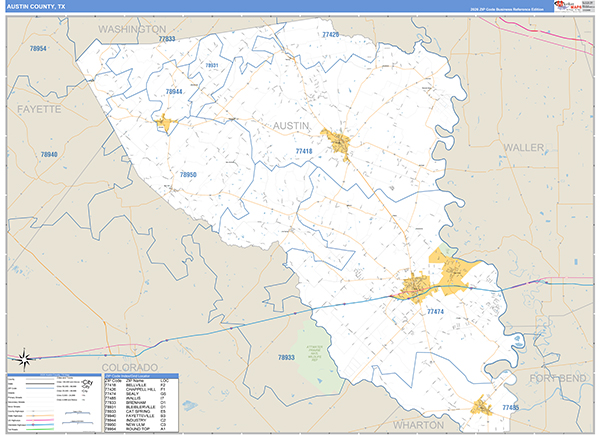Select ZIP code 77418 label

(304, 151)
